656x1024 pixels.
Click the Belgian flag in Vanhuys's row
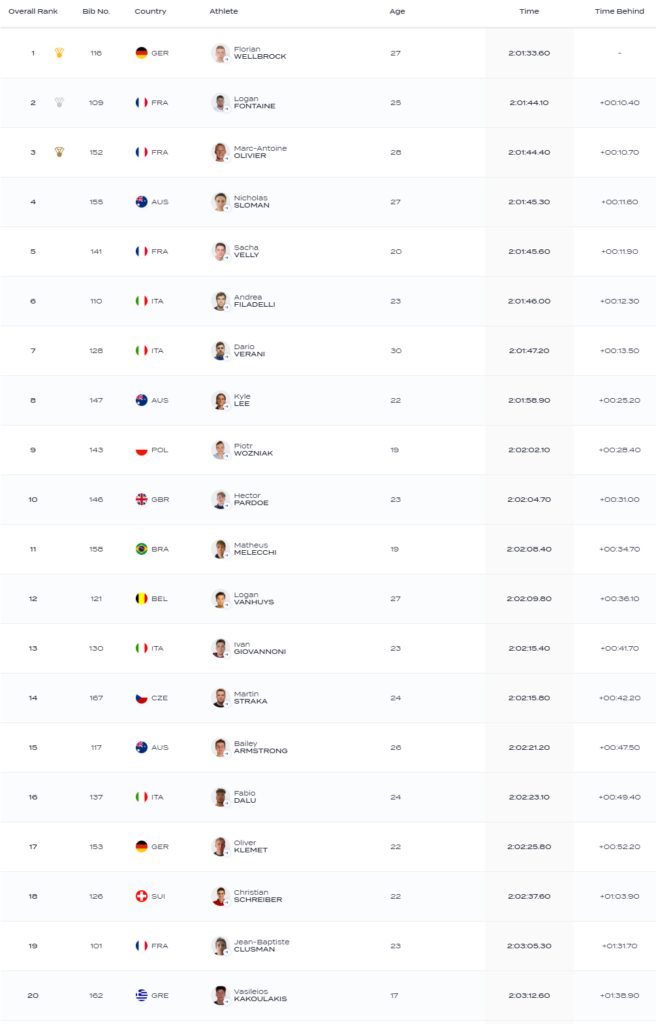click(141, 599)
